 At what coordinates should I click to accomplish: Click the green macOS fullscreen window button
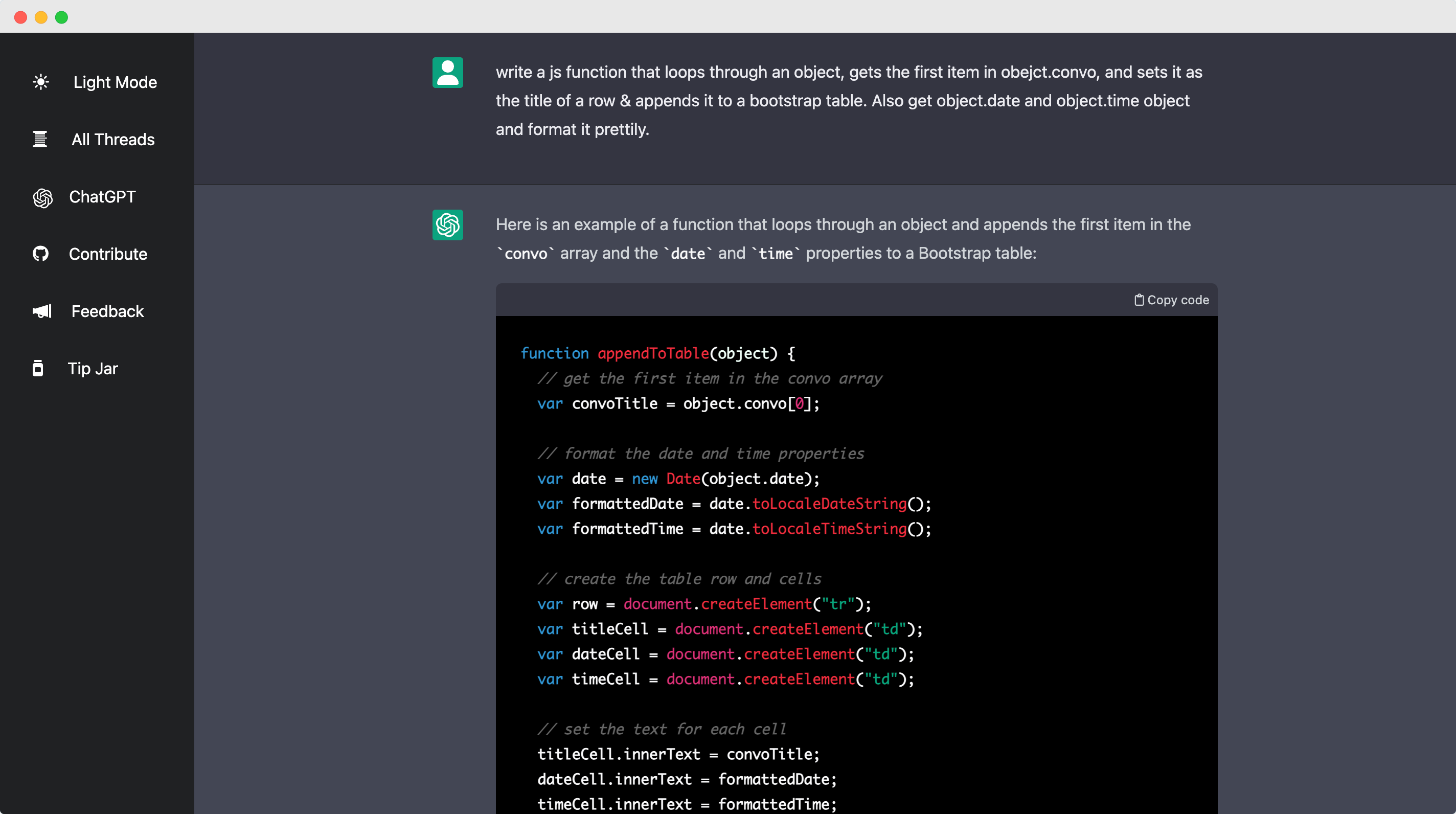point(62,17)
